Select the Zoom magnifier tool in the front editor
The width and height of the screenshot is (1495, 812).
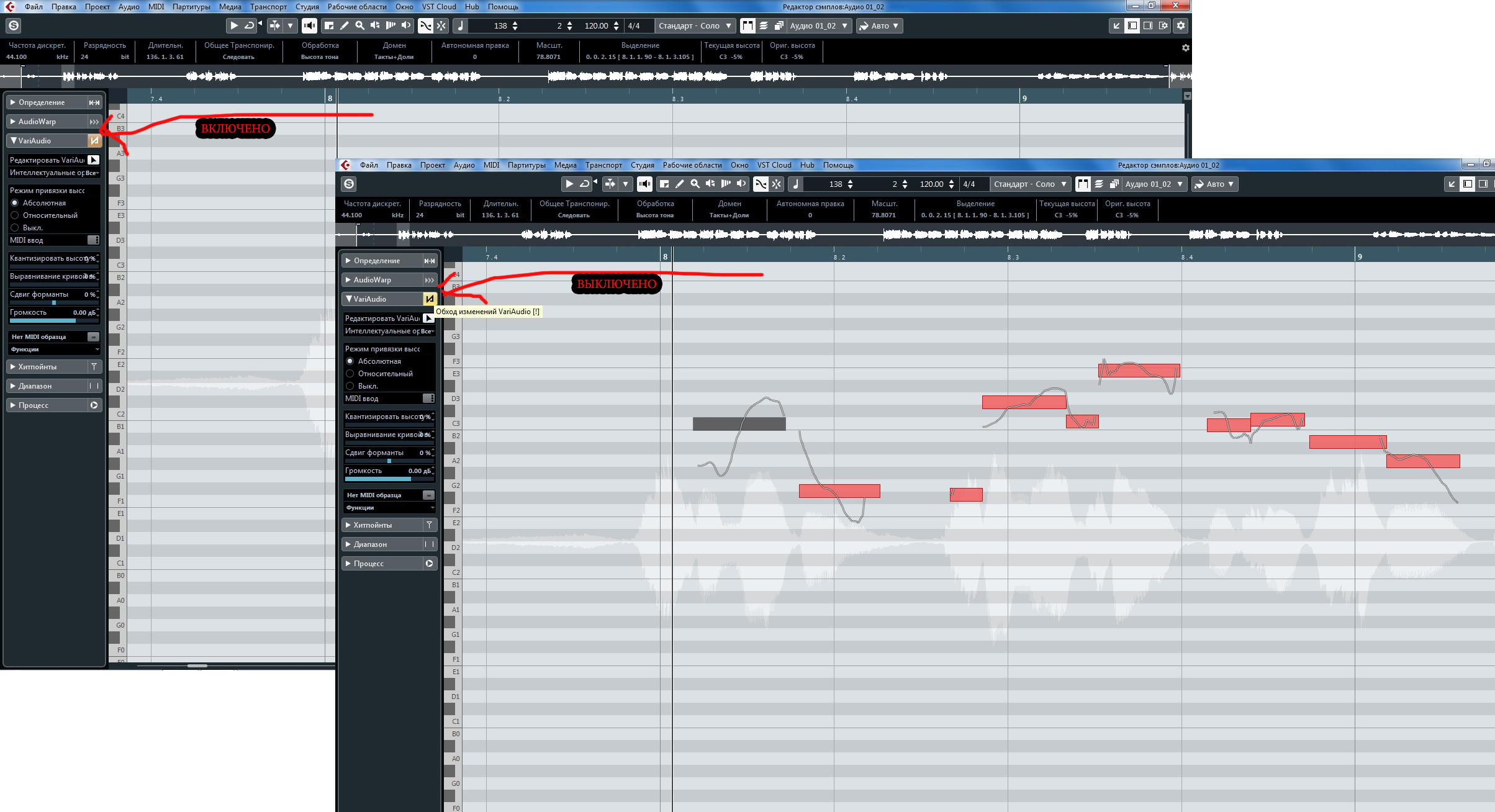(695, 184)
